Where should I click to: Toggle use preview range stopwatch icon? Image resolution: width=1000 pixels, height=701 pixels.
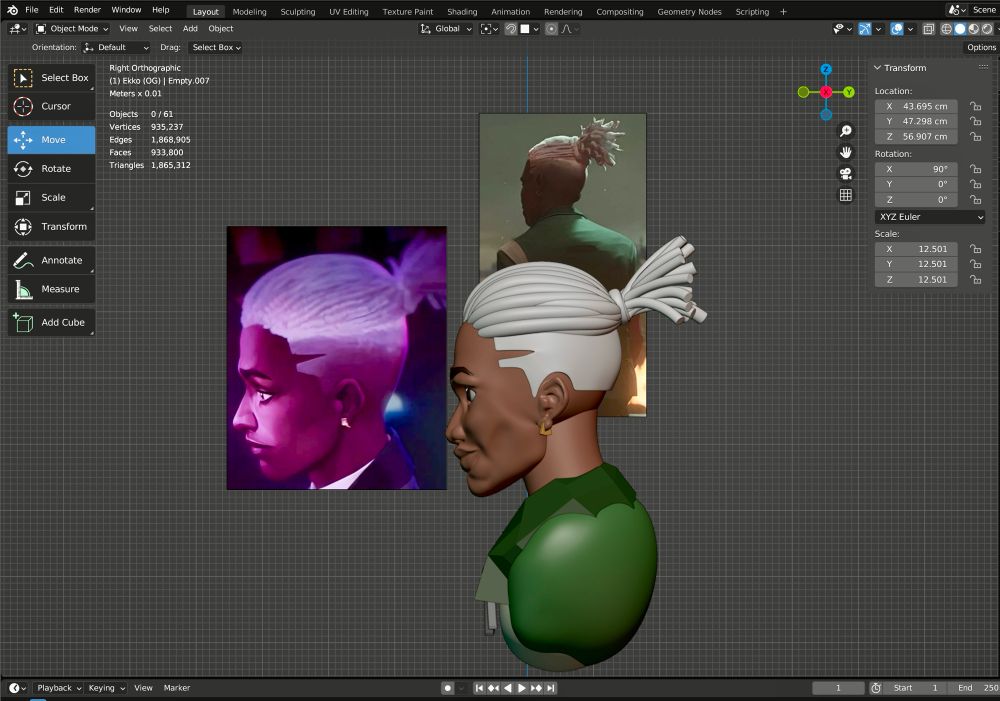point(876,688)
